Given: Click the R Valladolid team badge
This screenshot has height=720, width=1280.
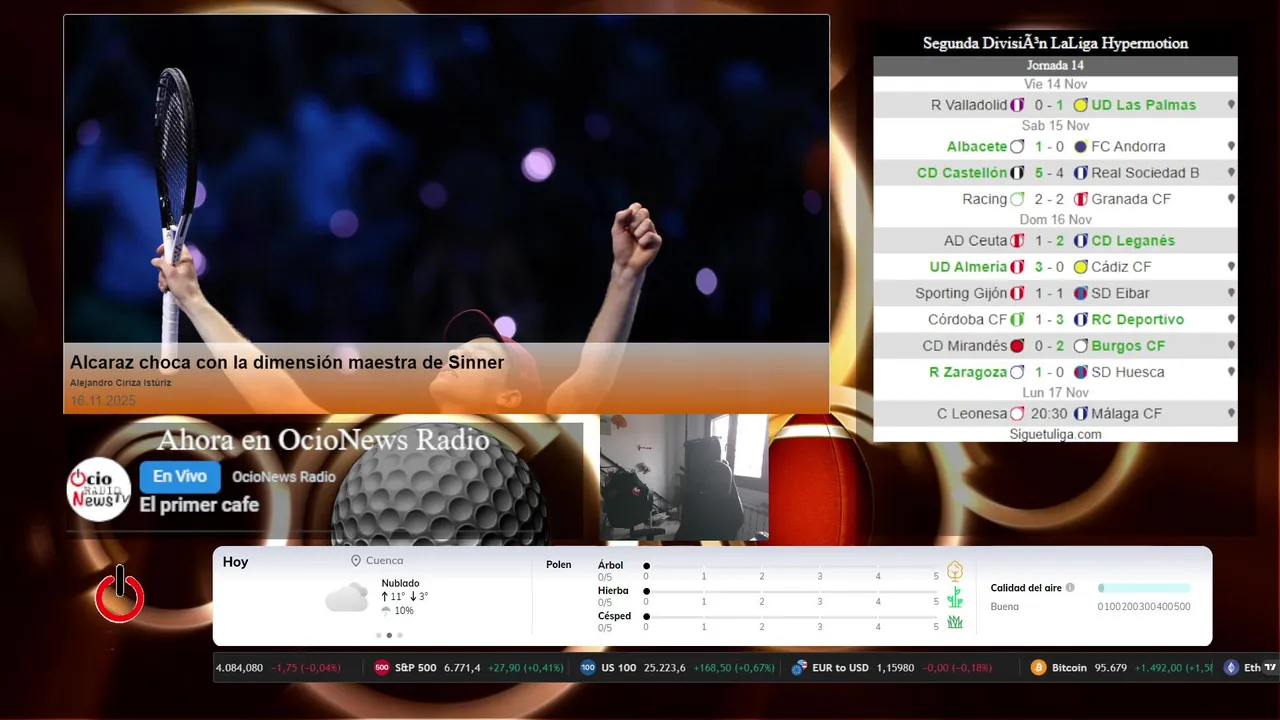Looking at the screenshot, I should pos(1017,105).
